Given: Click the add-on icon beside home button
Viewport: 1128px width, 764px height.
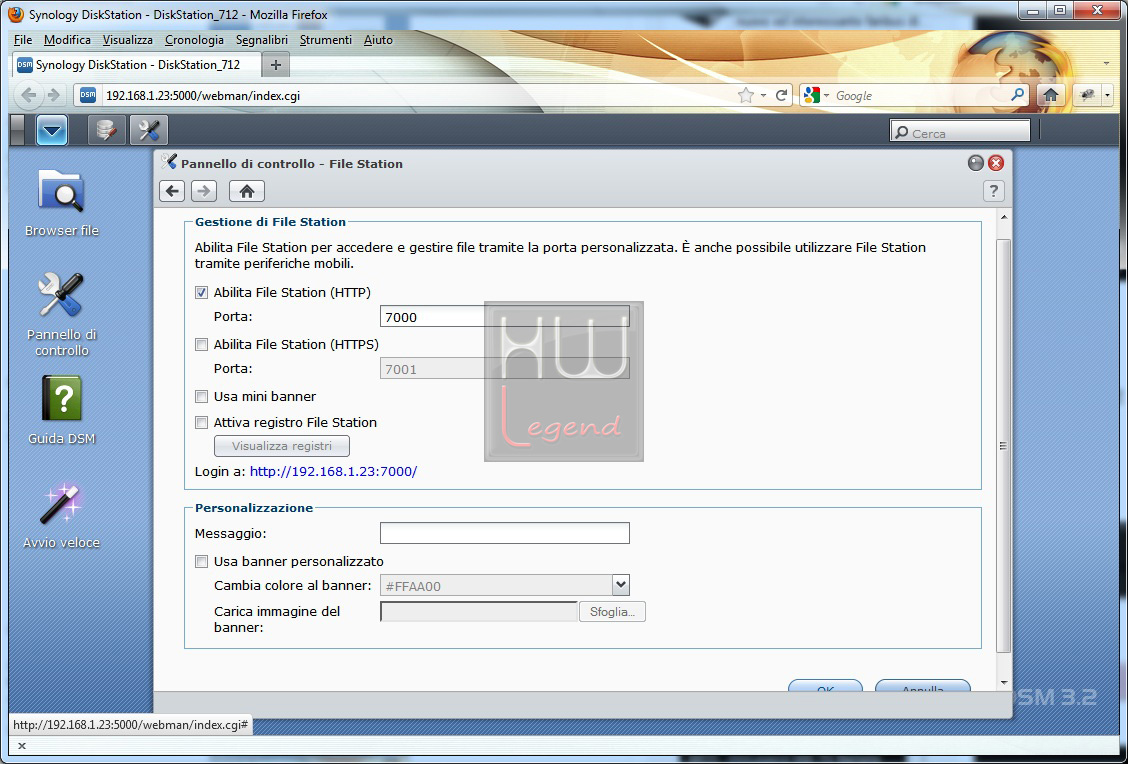Looking at the screenshot, I should click(x=1087, y=95).
